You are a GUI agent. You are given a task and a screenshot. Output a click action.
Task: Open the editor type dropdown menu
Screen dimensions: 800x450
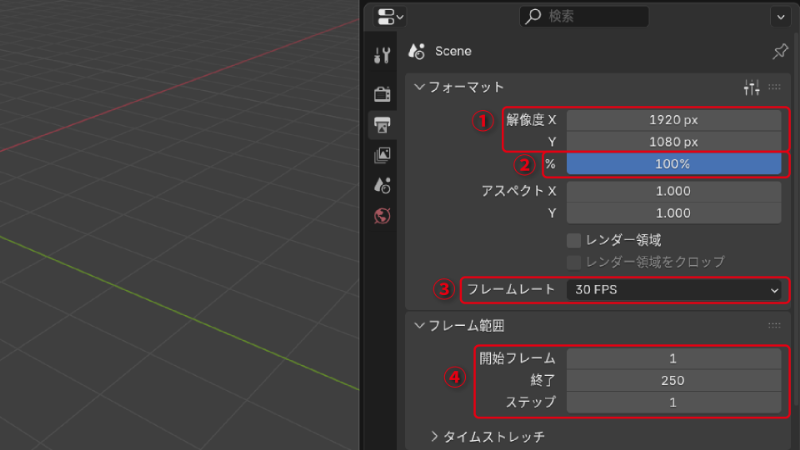pyautogui.click(x=390, y=16)
